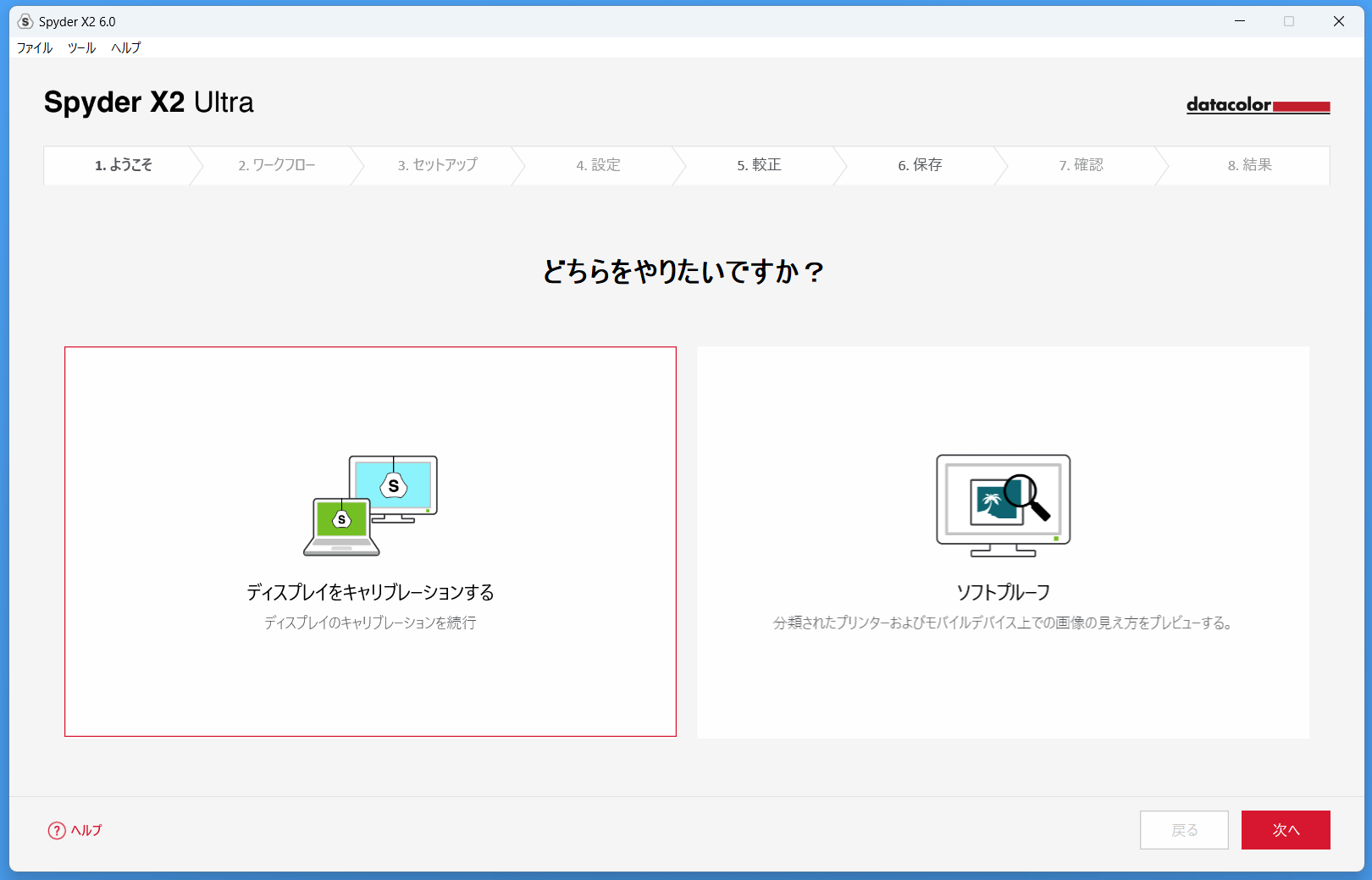Close the Spyder X2 window
1372x880 pixels.
pos(1339,21)
